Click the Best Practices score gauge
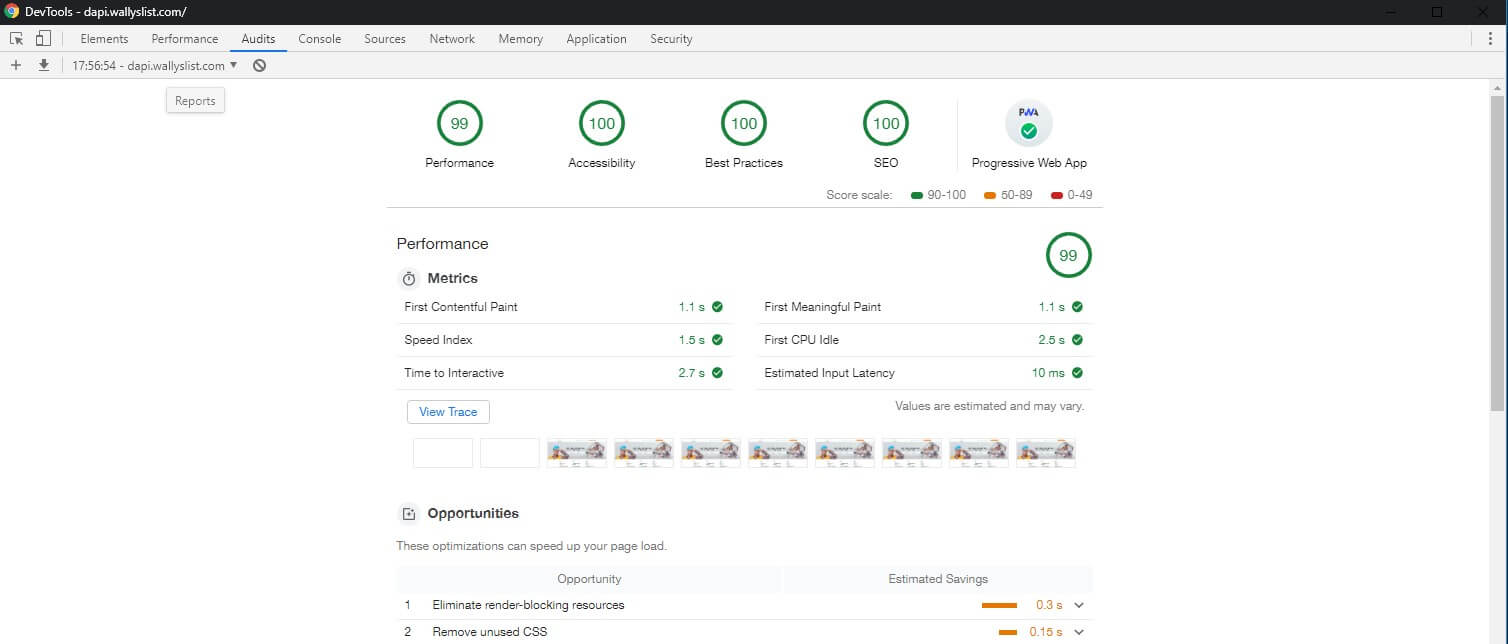The image size is (1508, 644). pos(744,124)
